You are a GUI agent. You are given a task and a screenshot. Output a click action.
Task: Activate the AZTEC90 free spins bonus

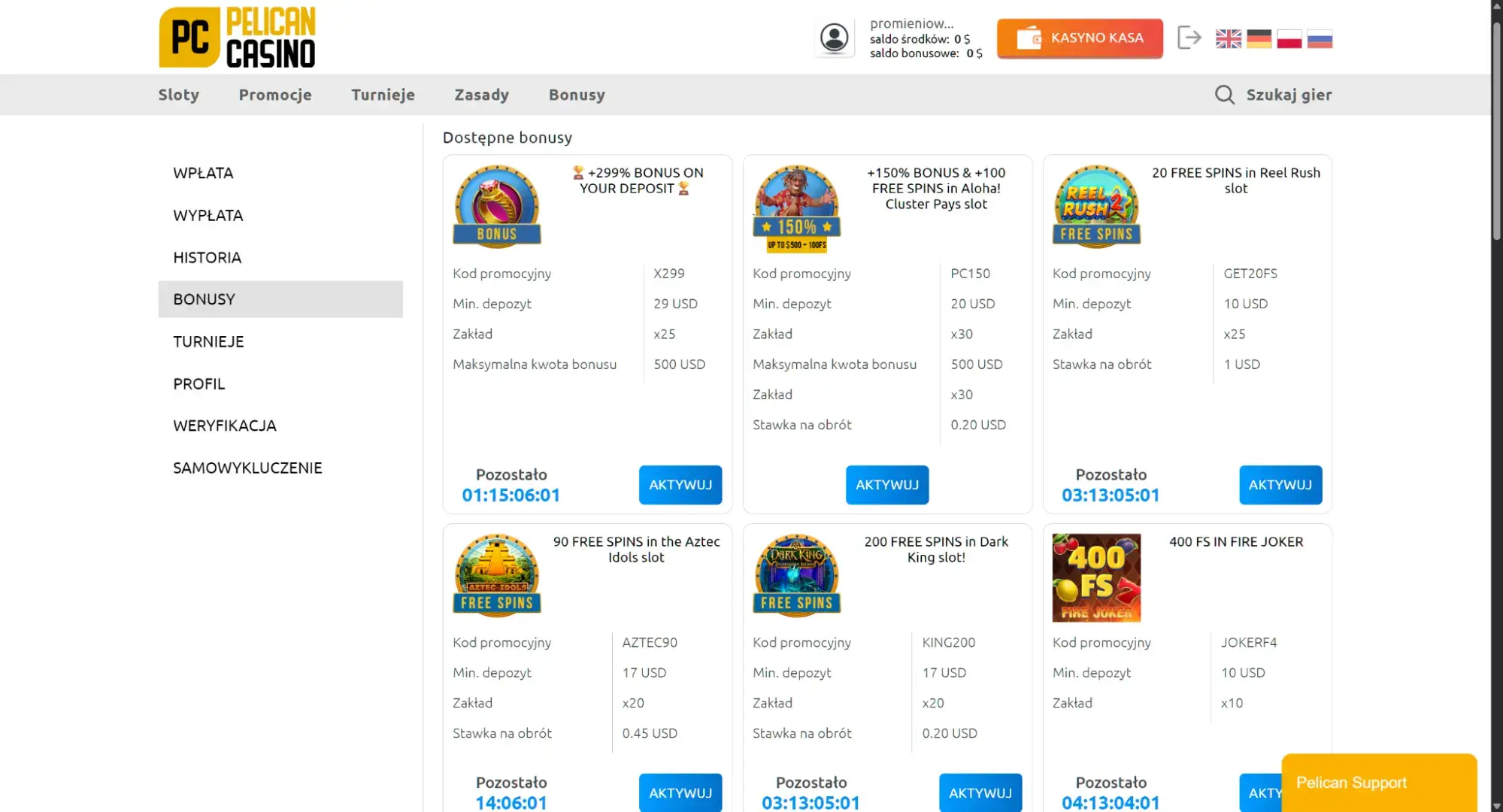pyautogui.click(x=680, y=792)
